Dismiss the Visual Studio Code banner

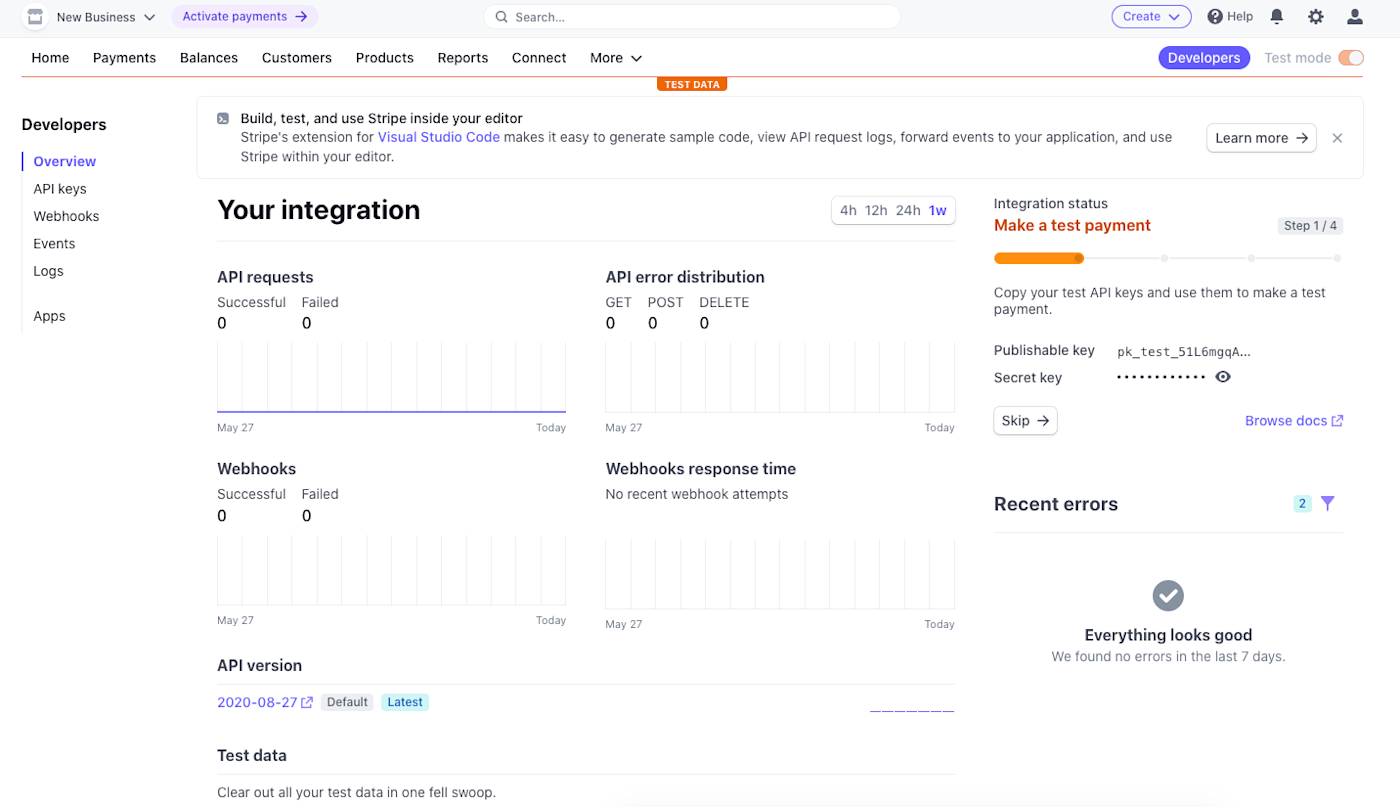point(1338,138)
